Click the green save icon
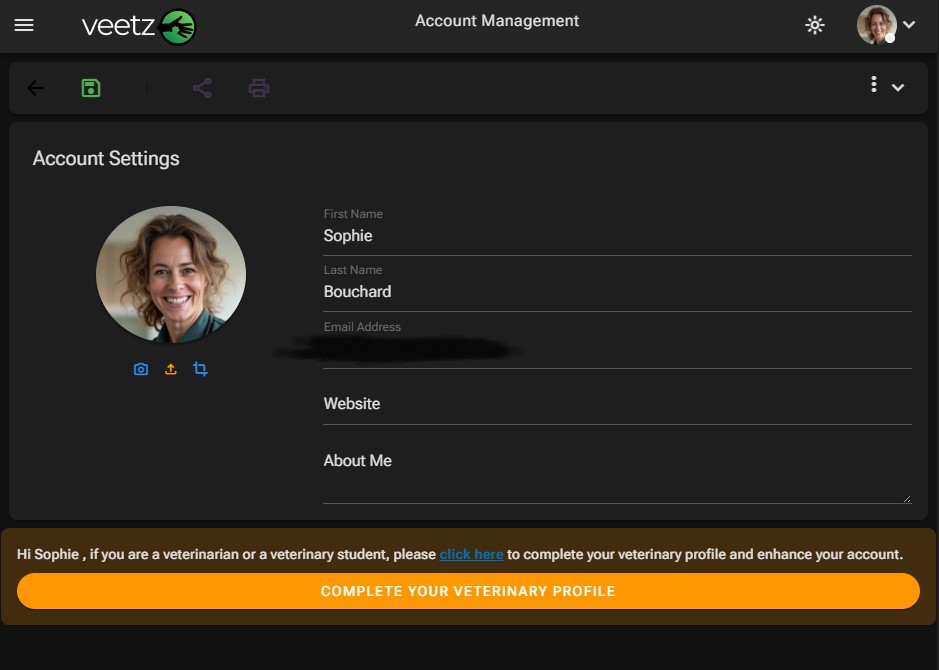Screen dimensions: 939x670 (x=90, y=88)
